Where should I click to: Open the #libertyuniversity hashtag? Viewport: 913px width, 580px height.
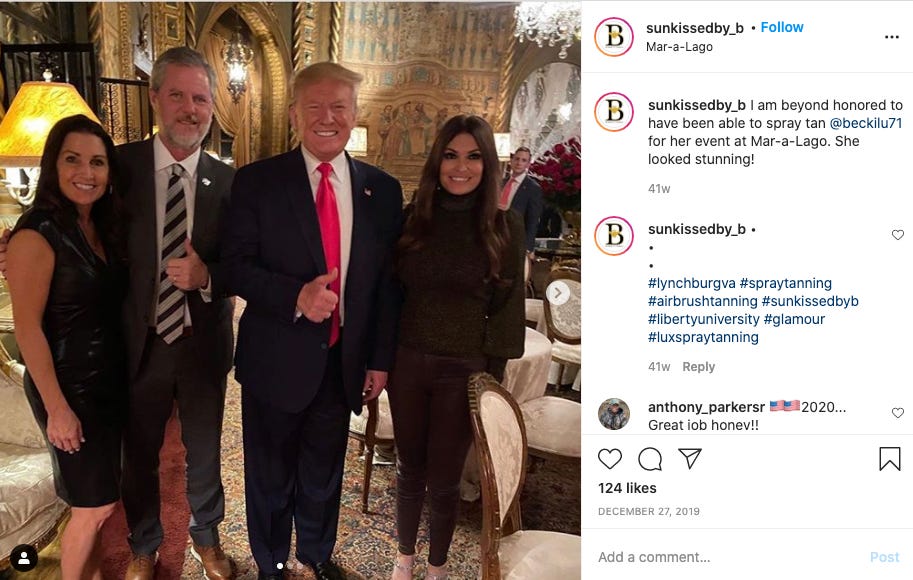704,319
